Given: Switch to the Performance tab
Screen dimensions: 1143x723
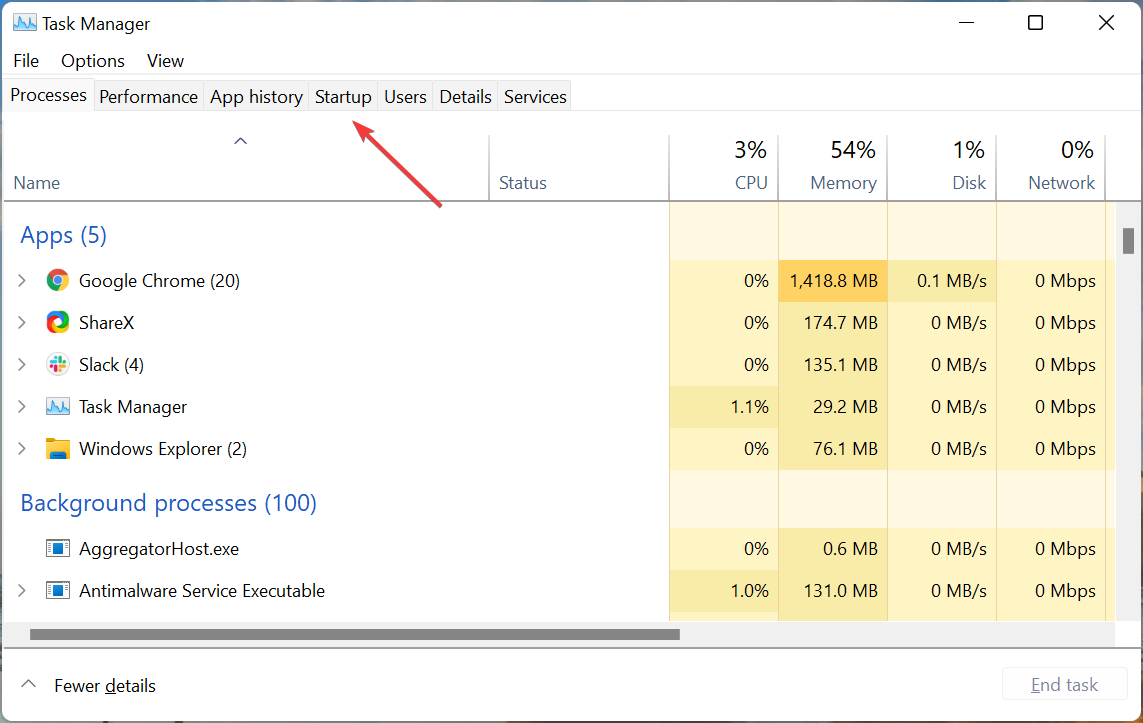Looking at the screenshot, I should 149,97.
